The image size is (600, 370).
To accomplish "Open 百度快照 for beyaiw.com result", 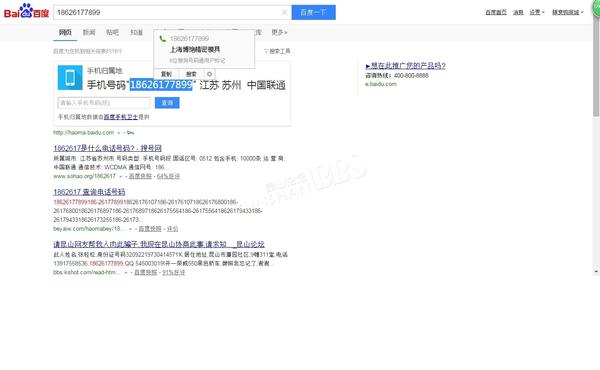I will point(150,228).
